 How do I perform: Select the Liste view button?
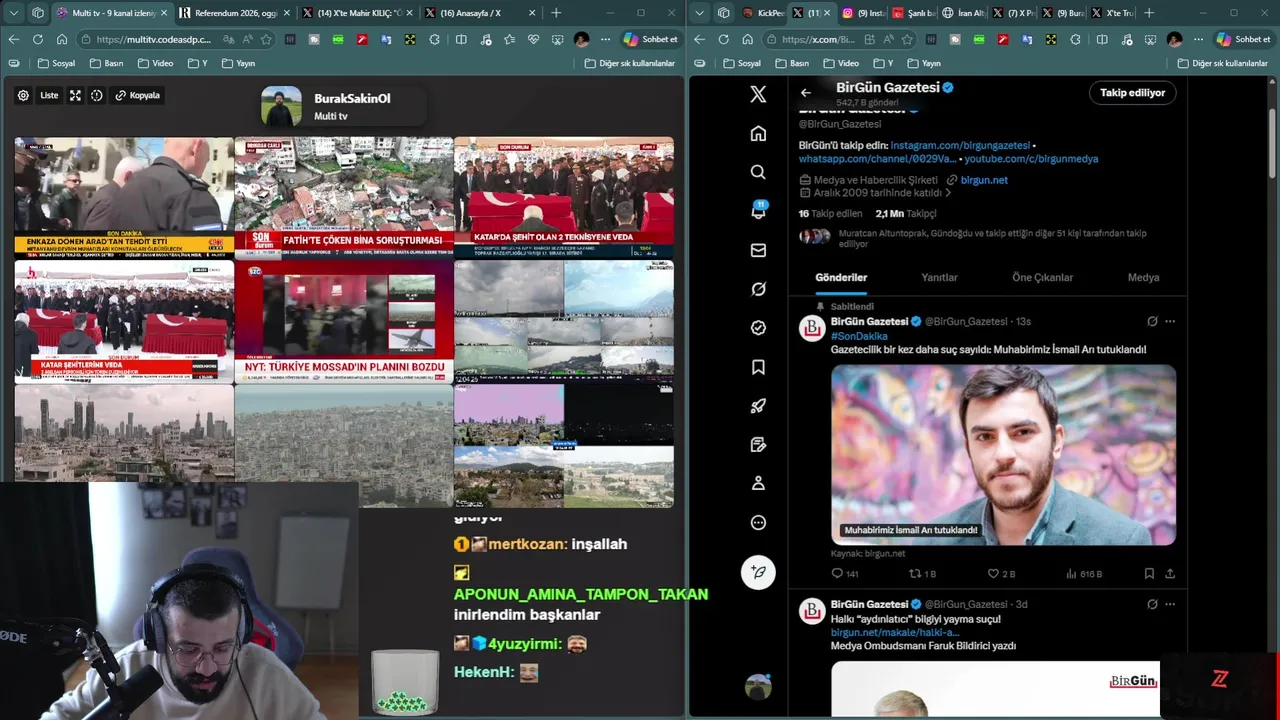[x=49, y=95]
